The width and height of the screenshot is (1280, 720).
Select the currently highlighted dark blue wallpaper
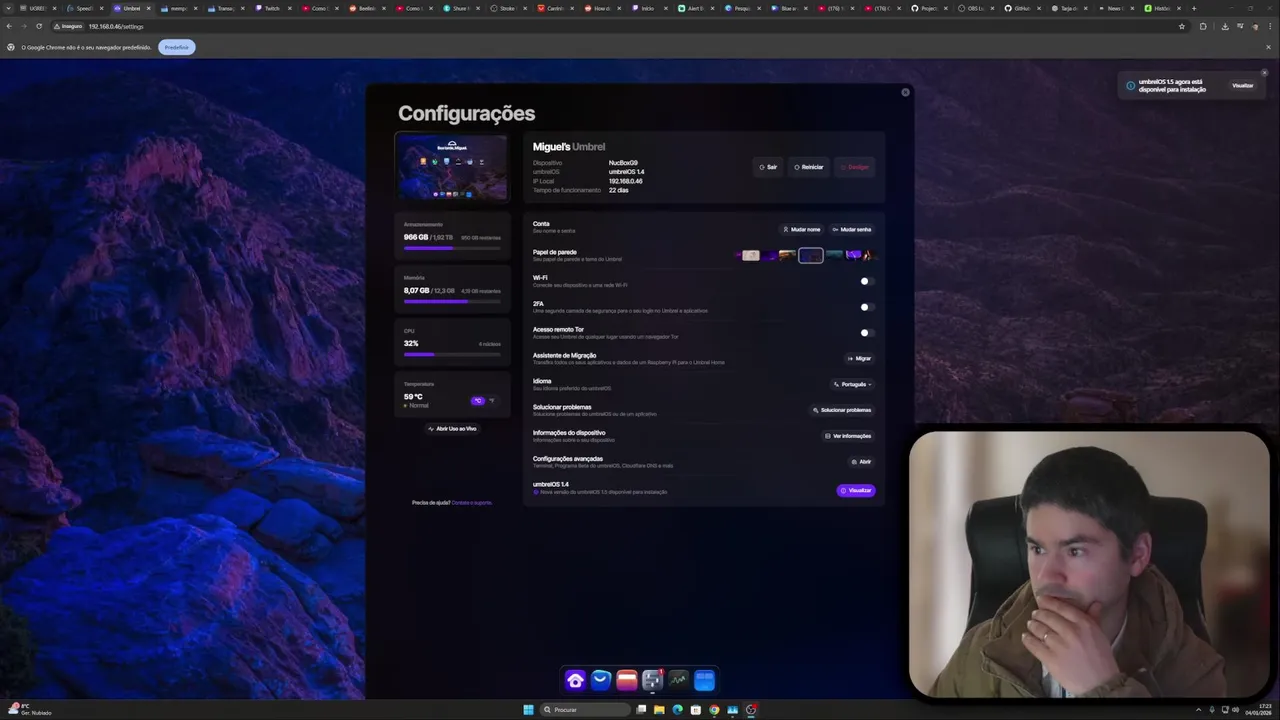[x=811, y=255]
